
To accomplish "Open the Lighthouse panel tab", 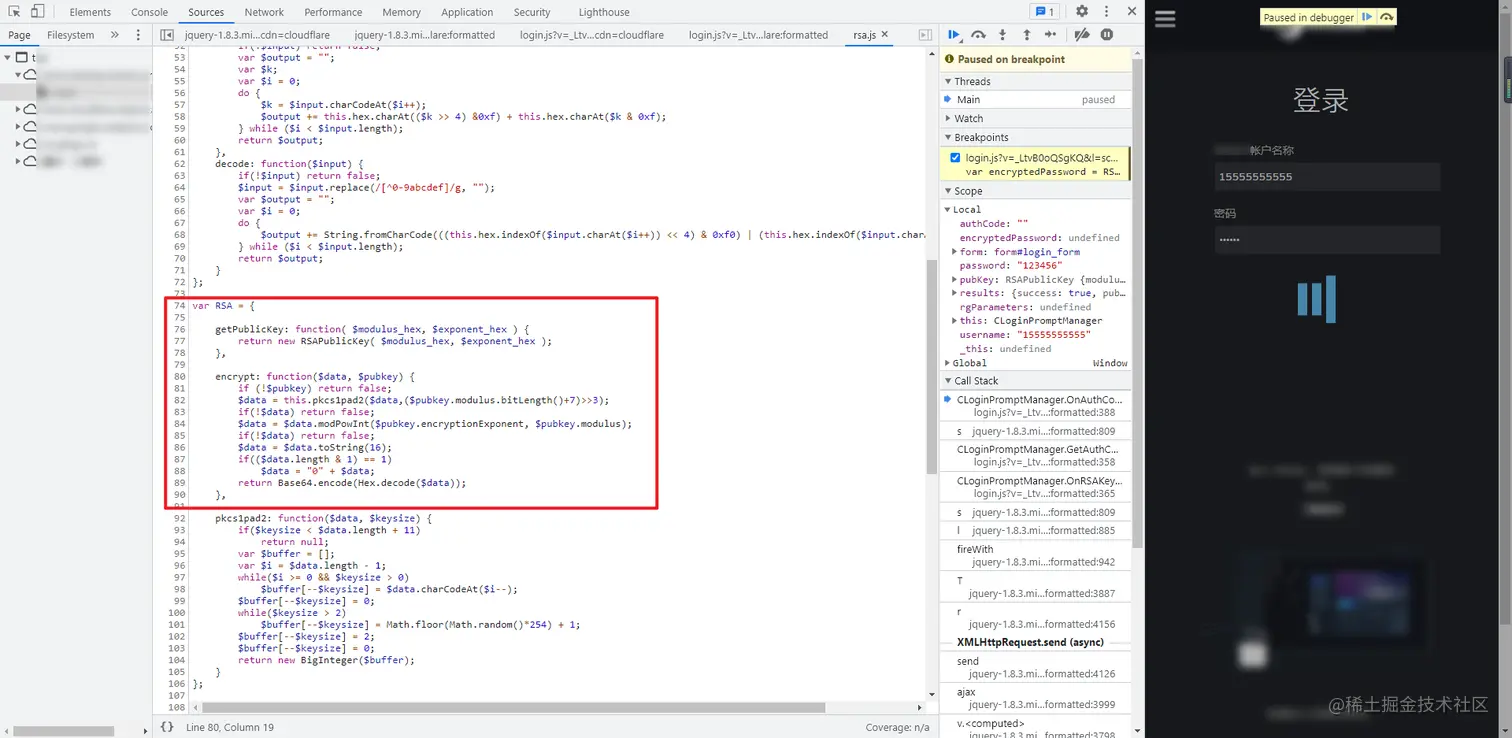I will [x=604, y=12].
